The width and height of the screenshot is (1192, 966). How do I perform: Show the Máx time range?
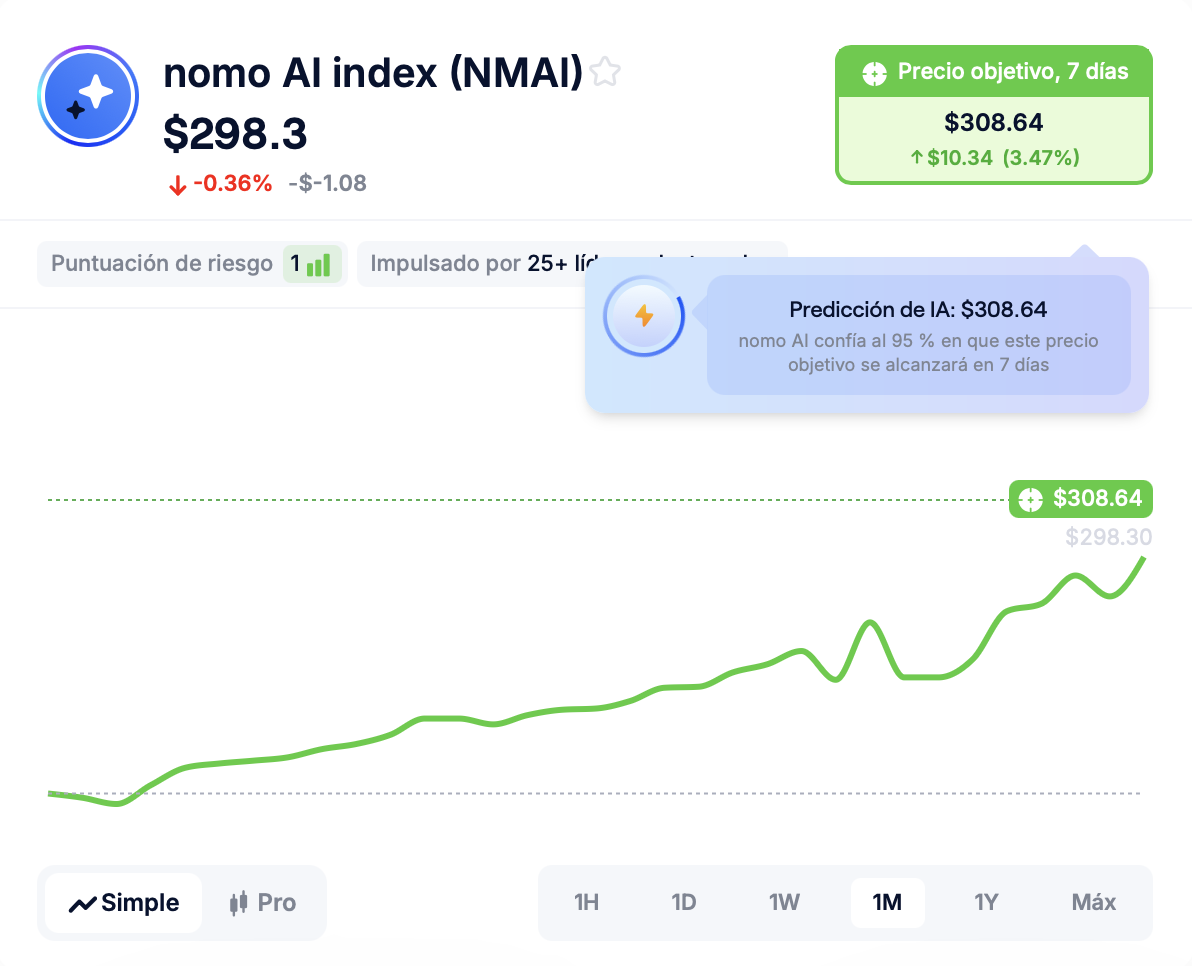1093,903
